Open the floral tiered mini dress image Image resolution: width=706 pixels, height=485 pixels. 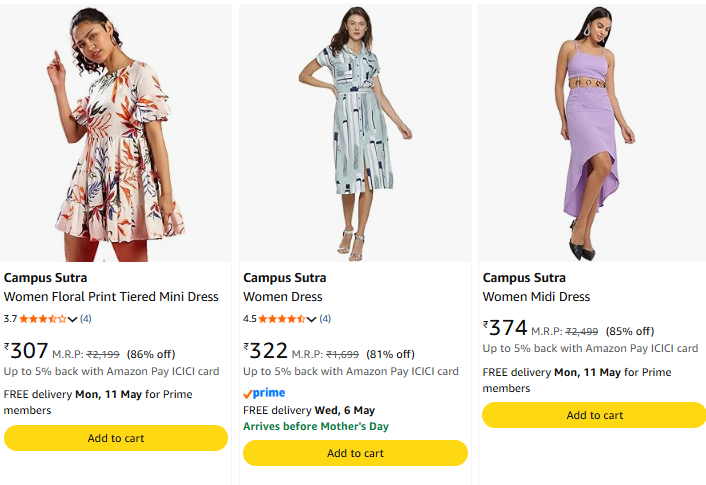[115, 133]
